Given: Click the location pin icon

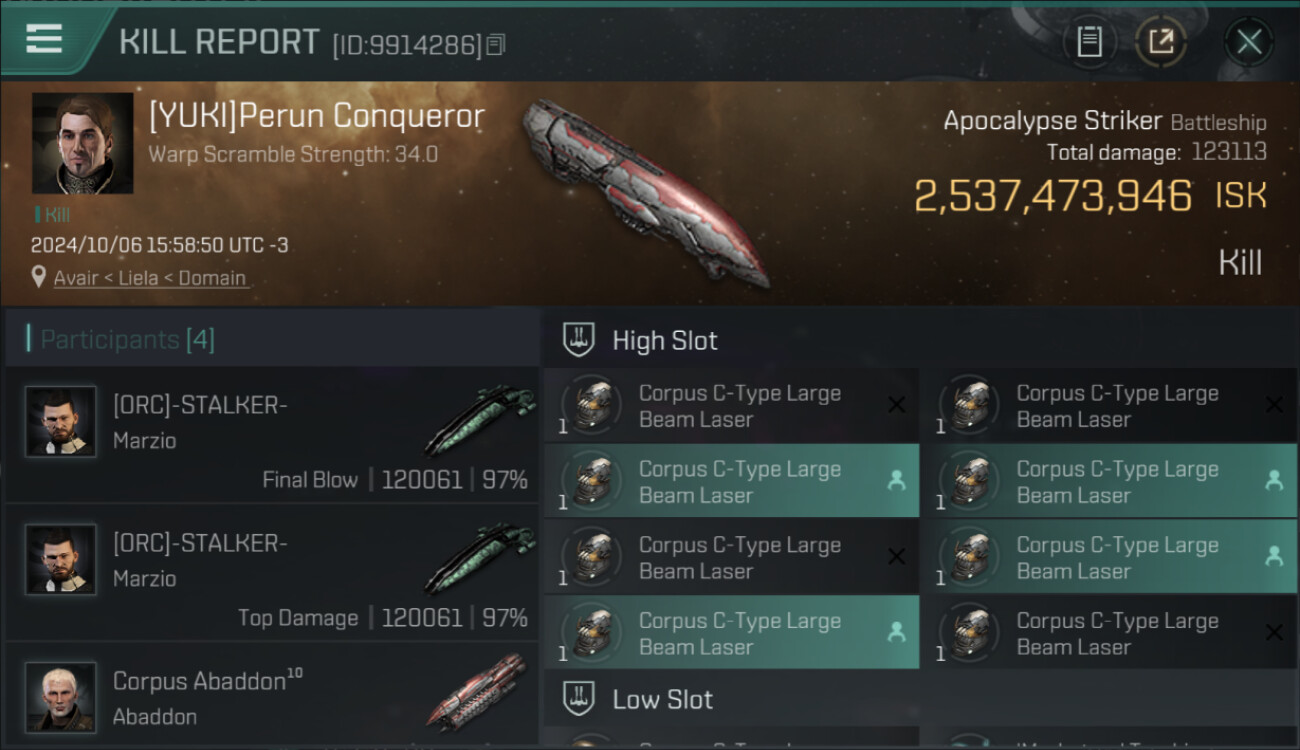Looking at the screenshot, I should (38, 277).
